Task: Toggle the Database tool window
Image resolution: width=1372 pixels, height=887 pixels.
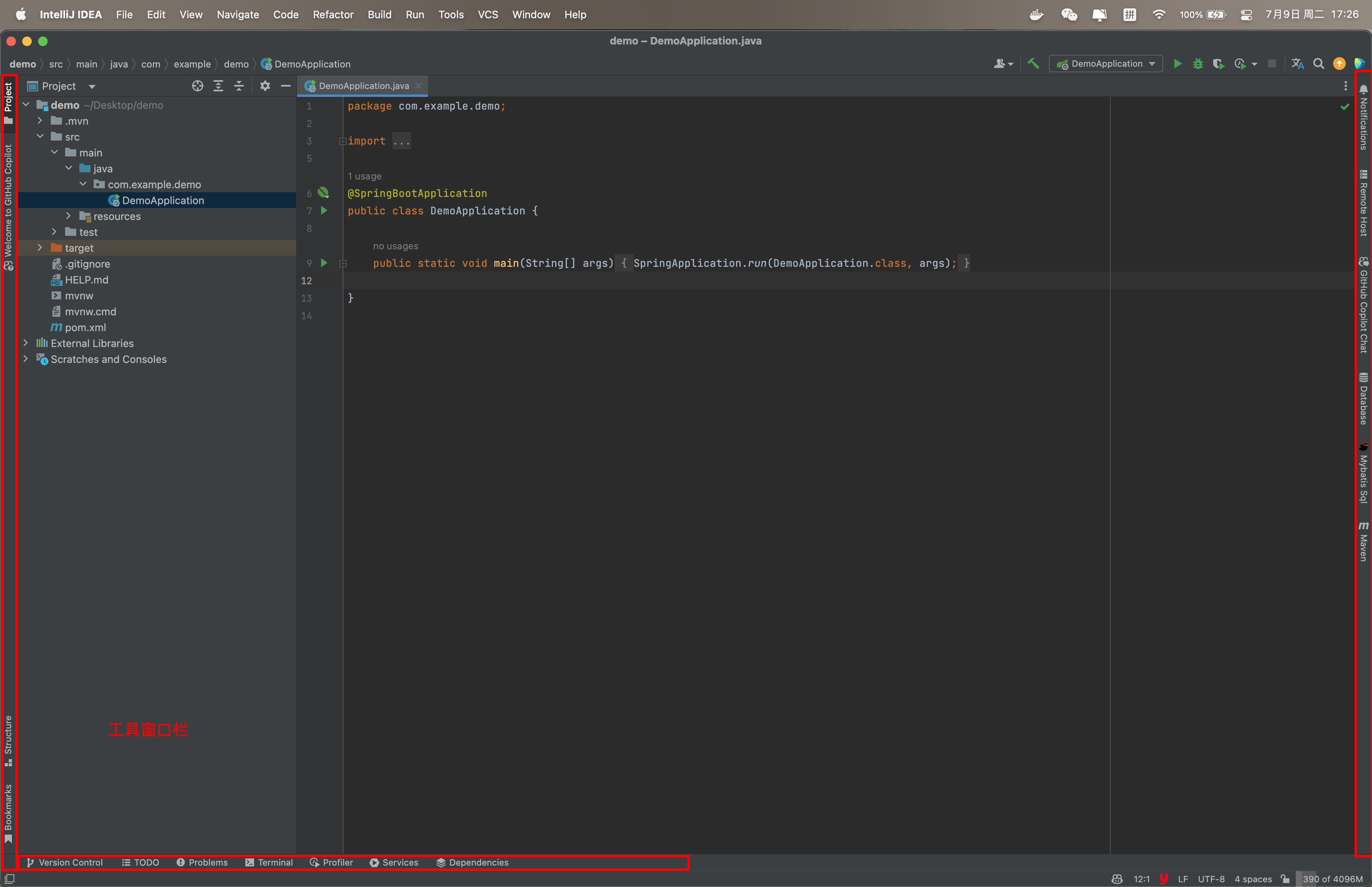Action: tap(1363, 399)
